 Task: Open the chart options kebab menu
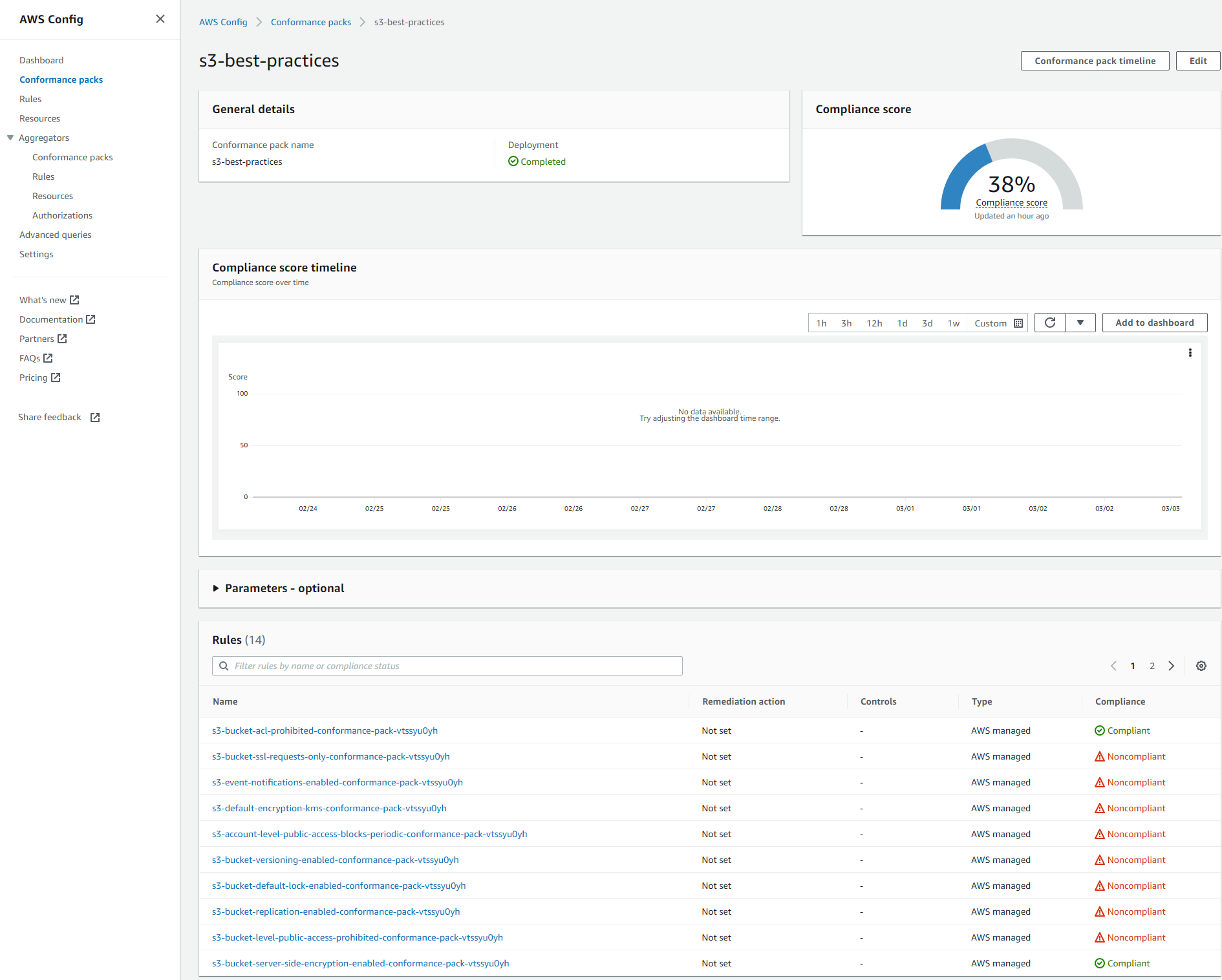coord(1190,353)
